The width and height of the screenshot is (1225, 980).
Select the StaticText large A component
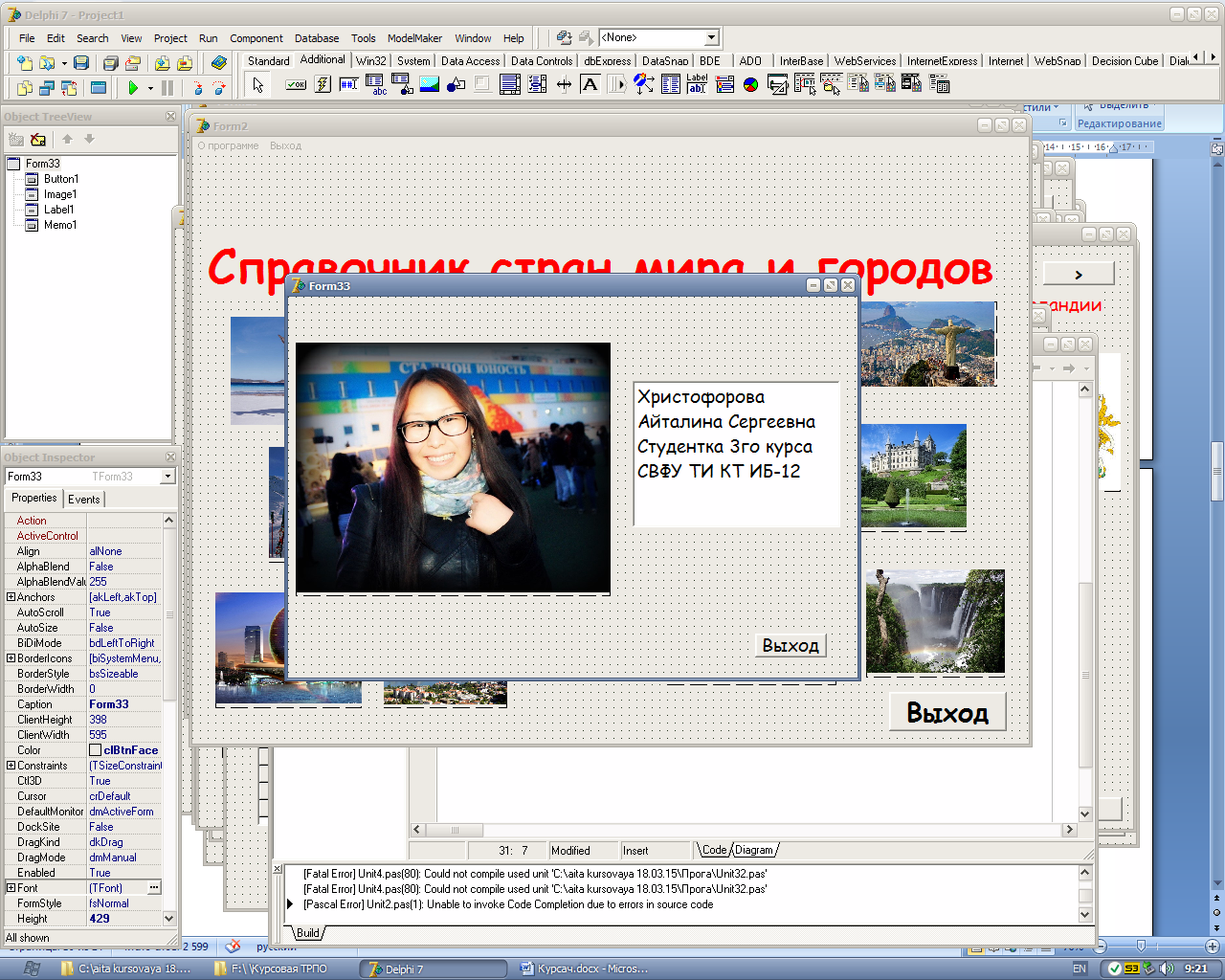[x=590, y=85]
